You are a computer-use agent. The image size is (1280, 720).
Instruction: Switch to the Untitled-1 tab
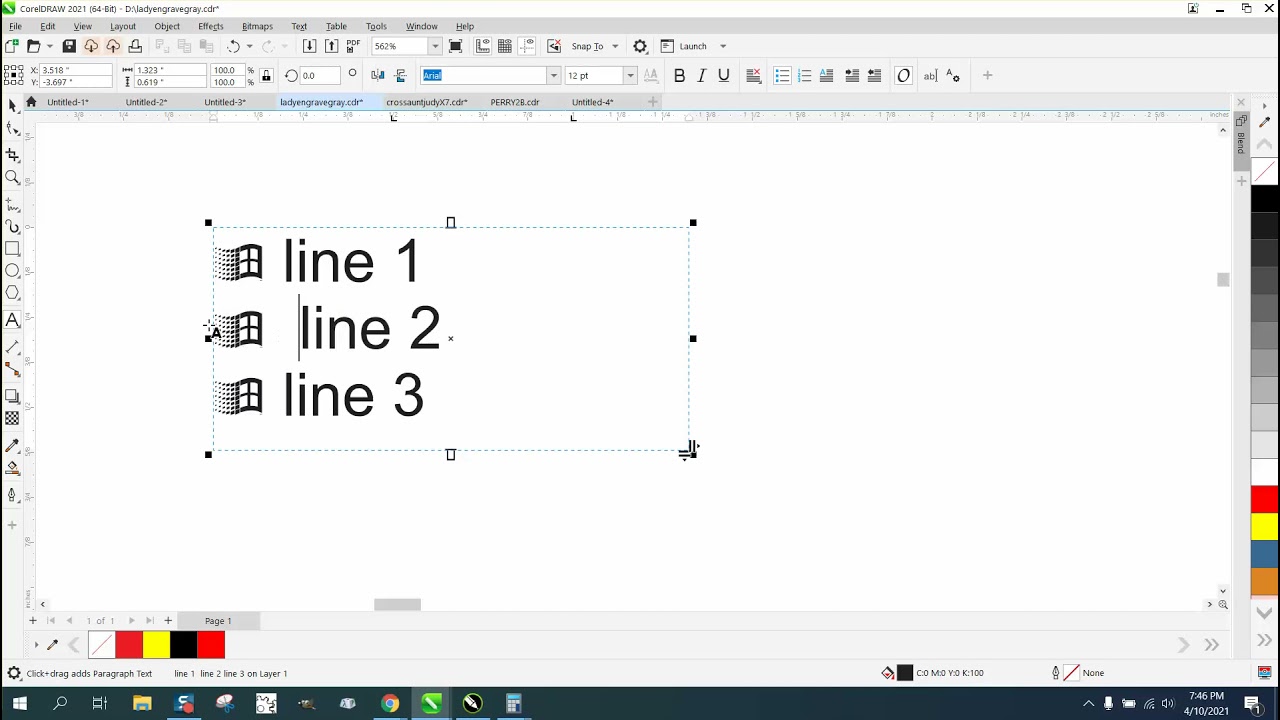[x=68, y=102]
